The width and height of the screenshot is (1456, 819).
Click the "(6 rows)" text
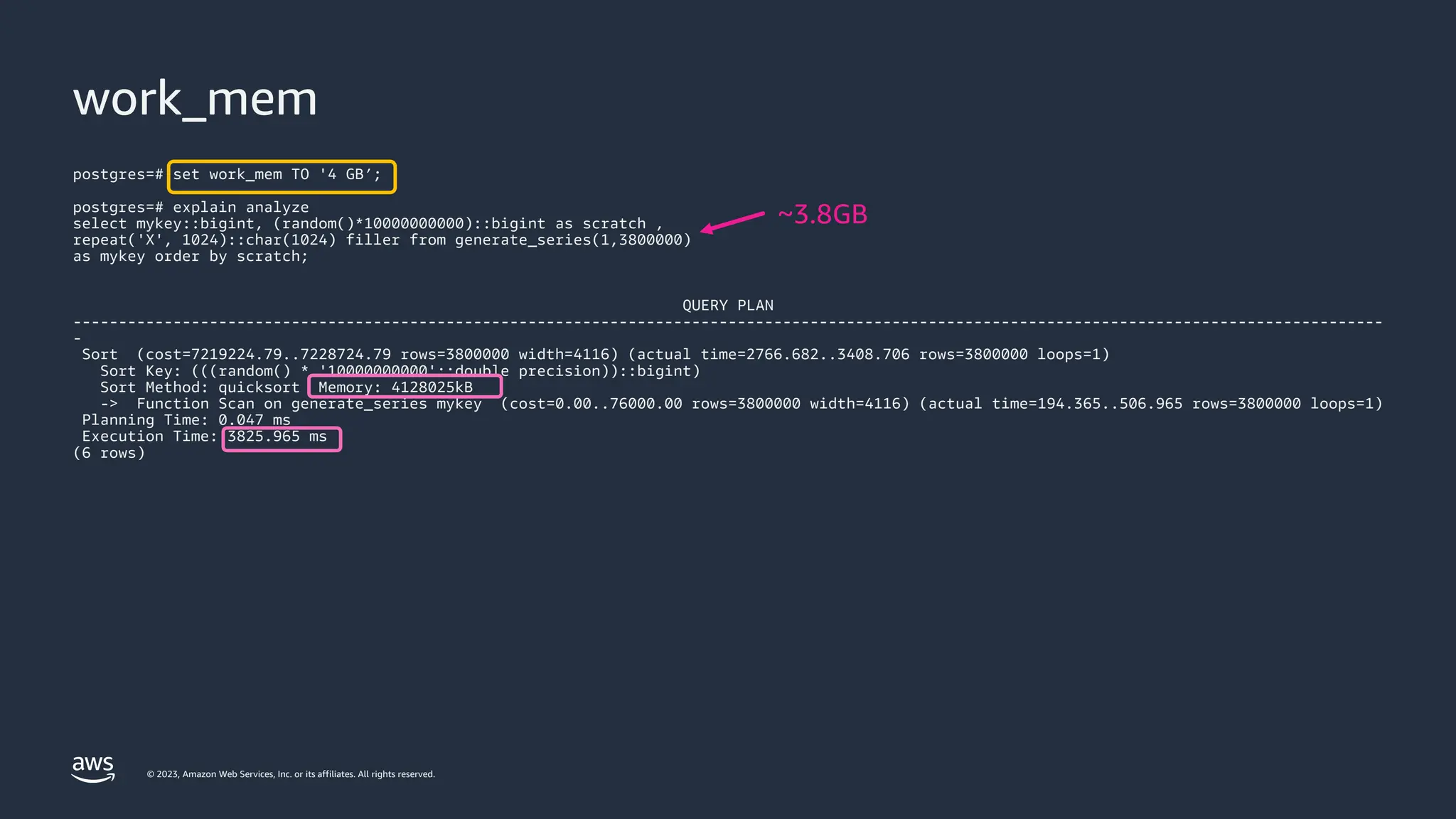tap(109, 453)
